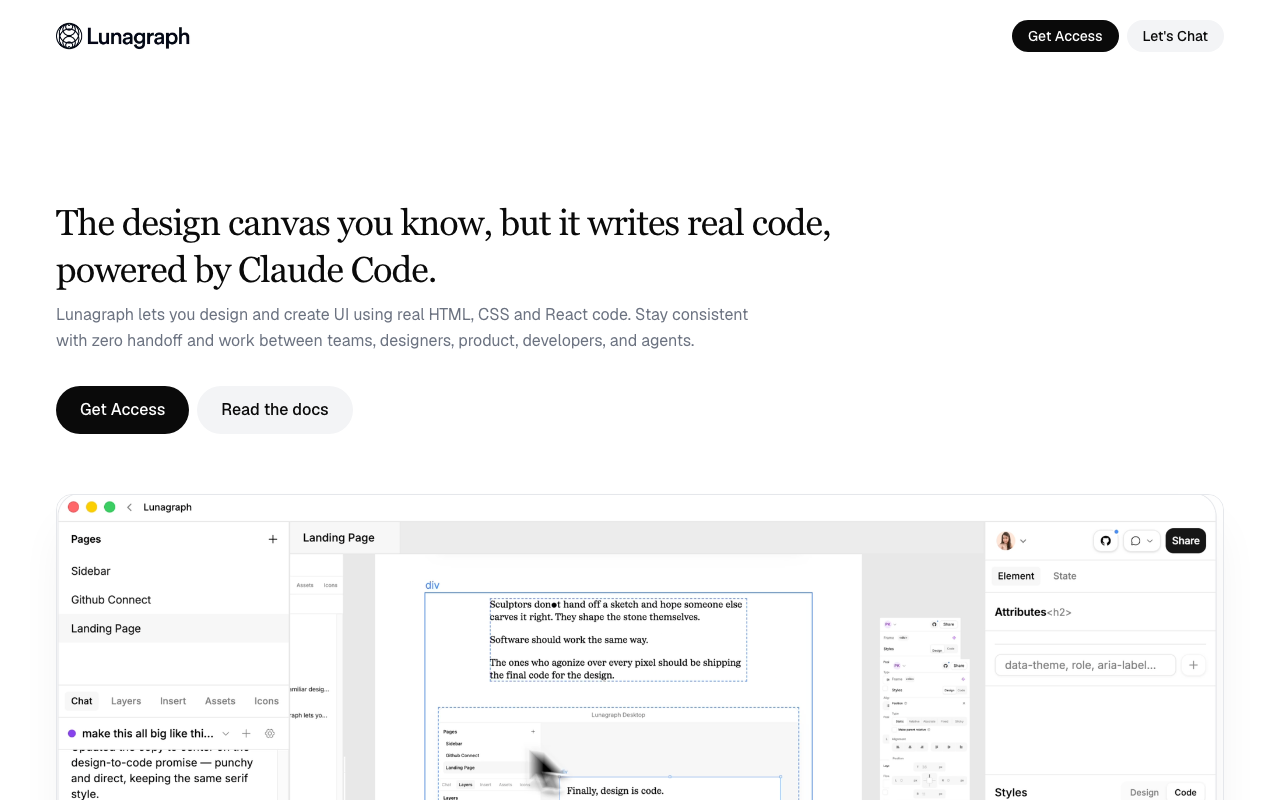
Task: Click the Pages panel heading
Action: 86,539
